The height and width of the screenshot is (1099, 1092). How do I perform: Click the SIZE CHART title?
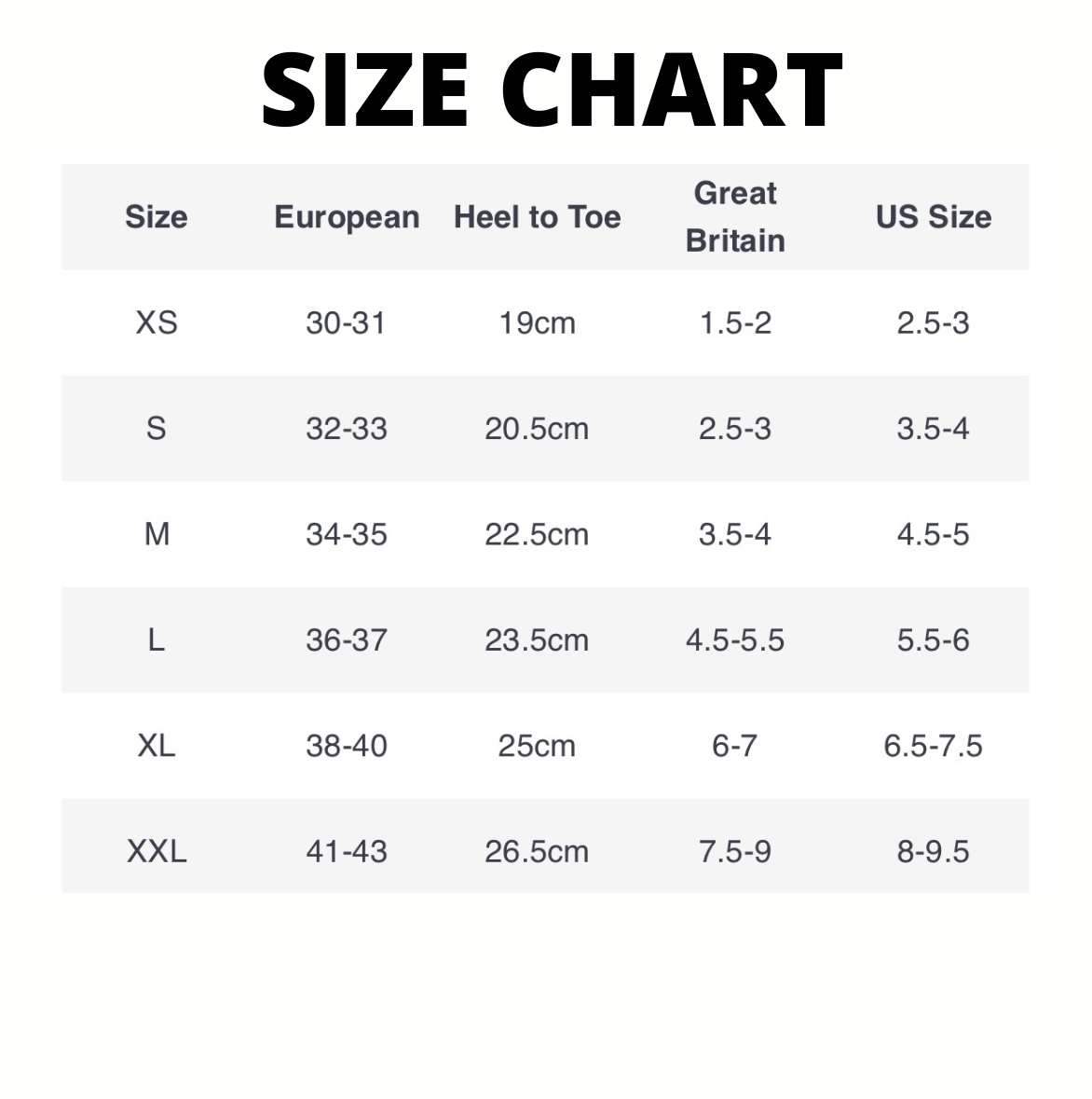click(552, 90)
